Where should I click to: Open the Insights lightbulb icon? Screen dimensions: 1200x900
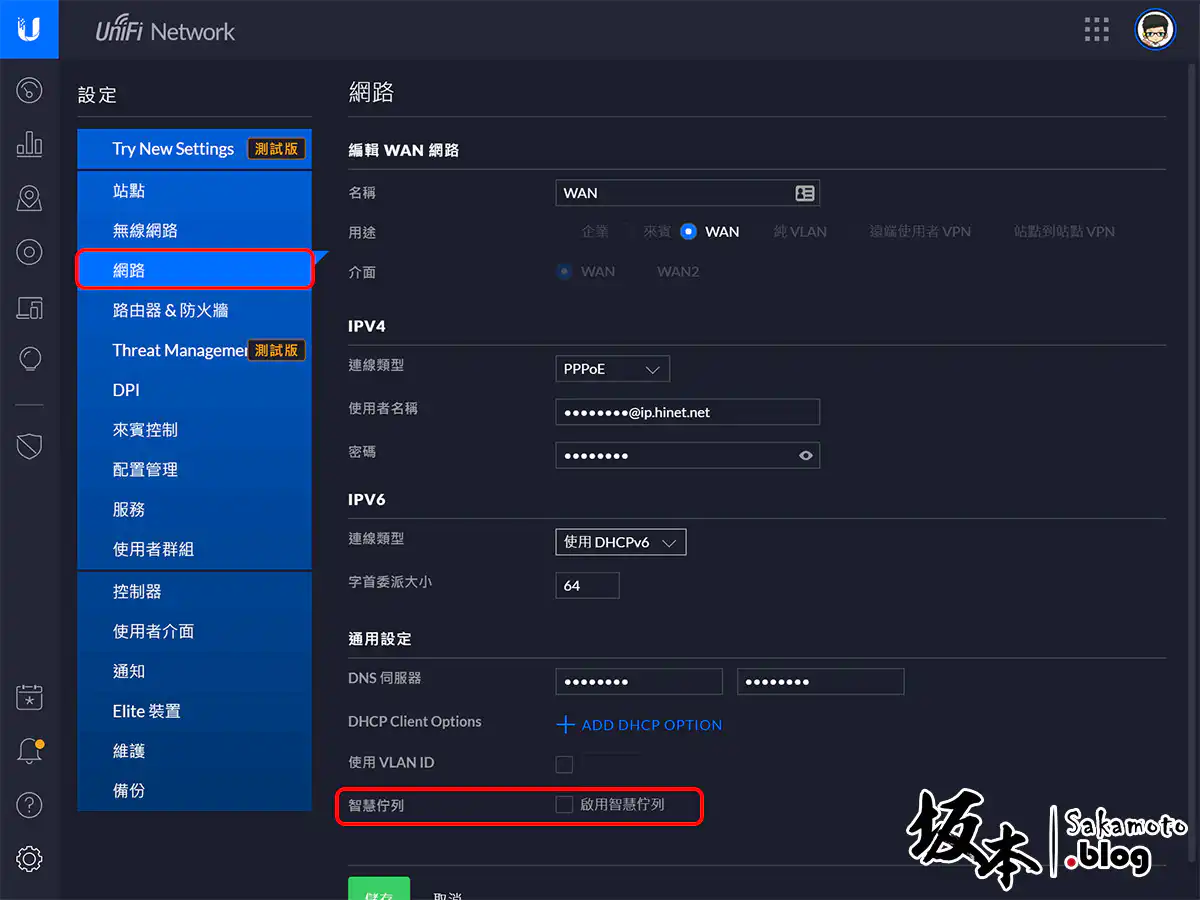coord(29,358)
